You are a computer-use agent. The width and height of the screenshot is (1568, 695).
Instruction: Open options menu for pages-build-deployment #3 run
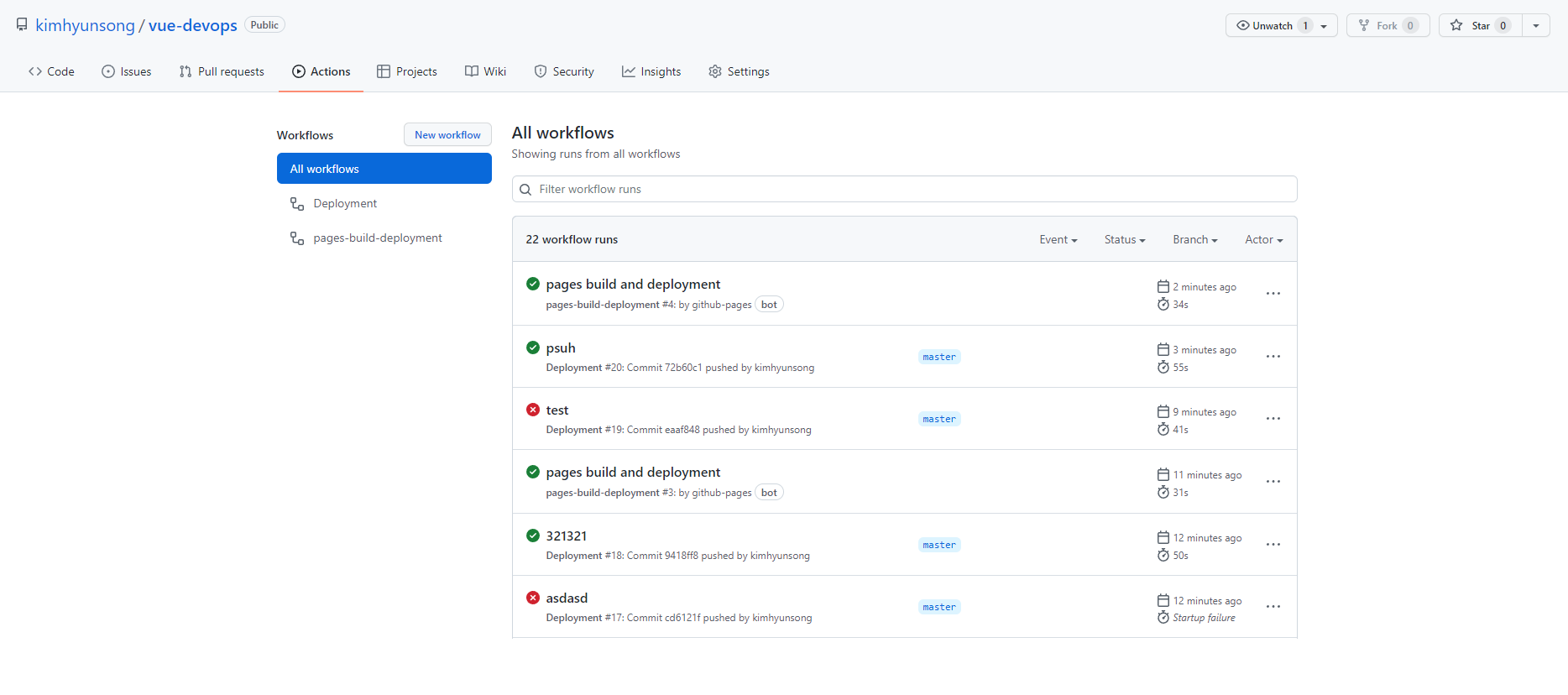click(1273, 482)
